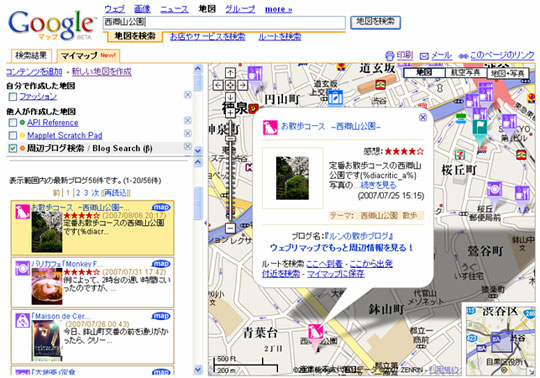Image resolution: width=540 pixels, height=378 pixels.
Task: Collapse the overview mini-map corner arrow
Action: pos(532,371)
